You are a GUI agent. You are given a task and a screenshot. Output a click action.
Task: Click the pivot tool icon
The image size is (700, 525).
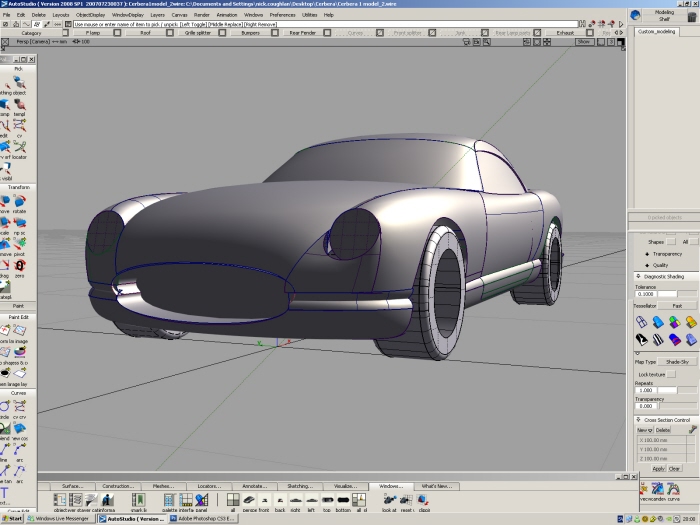(20, 244)
